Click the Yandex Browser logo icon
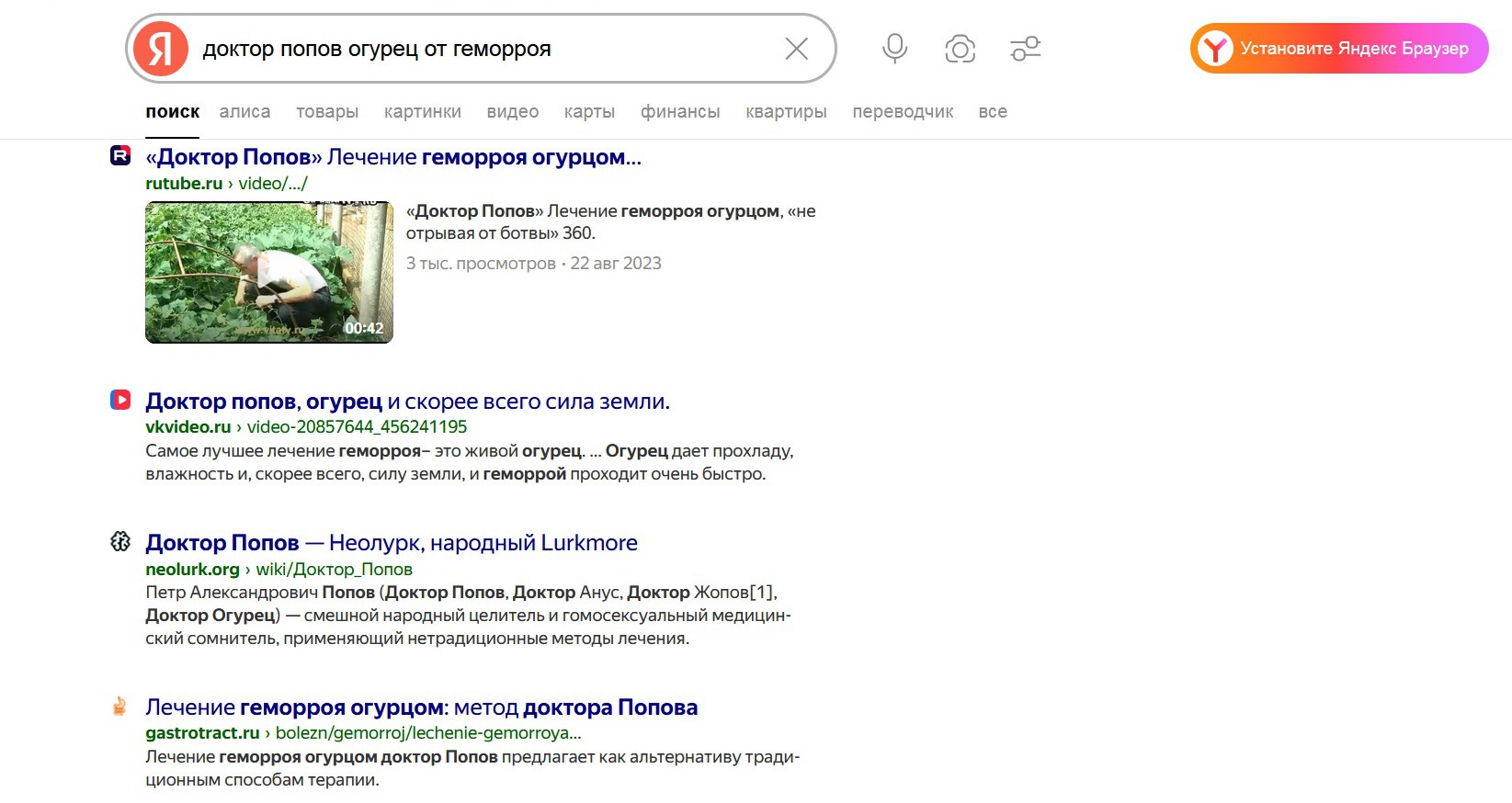 coord(1215,49)
